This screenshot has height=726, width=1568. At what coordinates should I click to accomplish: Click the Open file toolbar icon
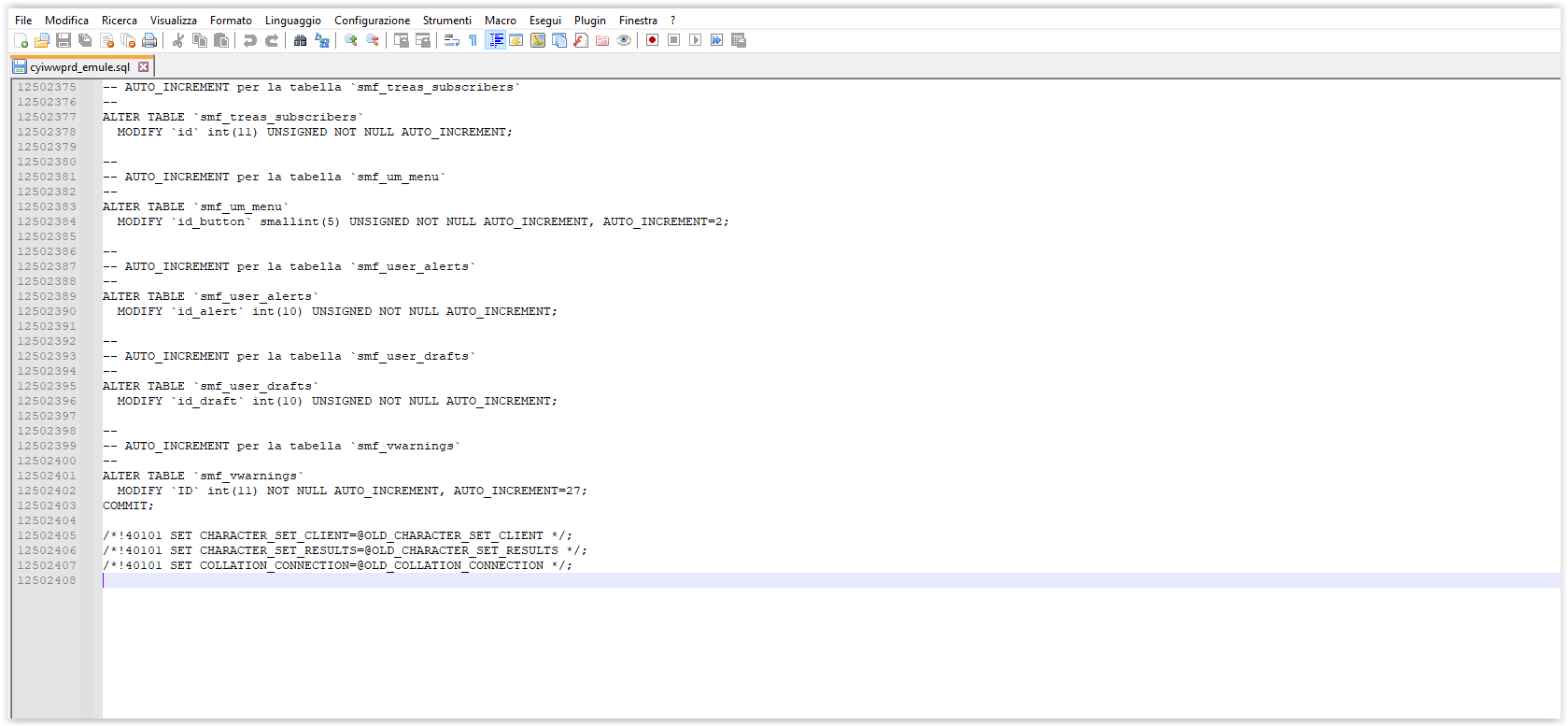[x=42, y=40]
